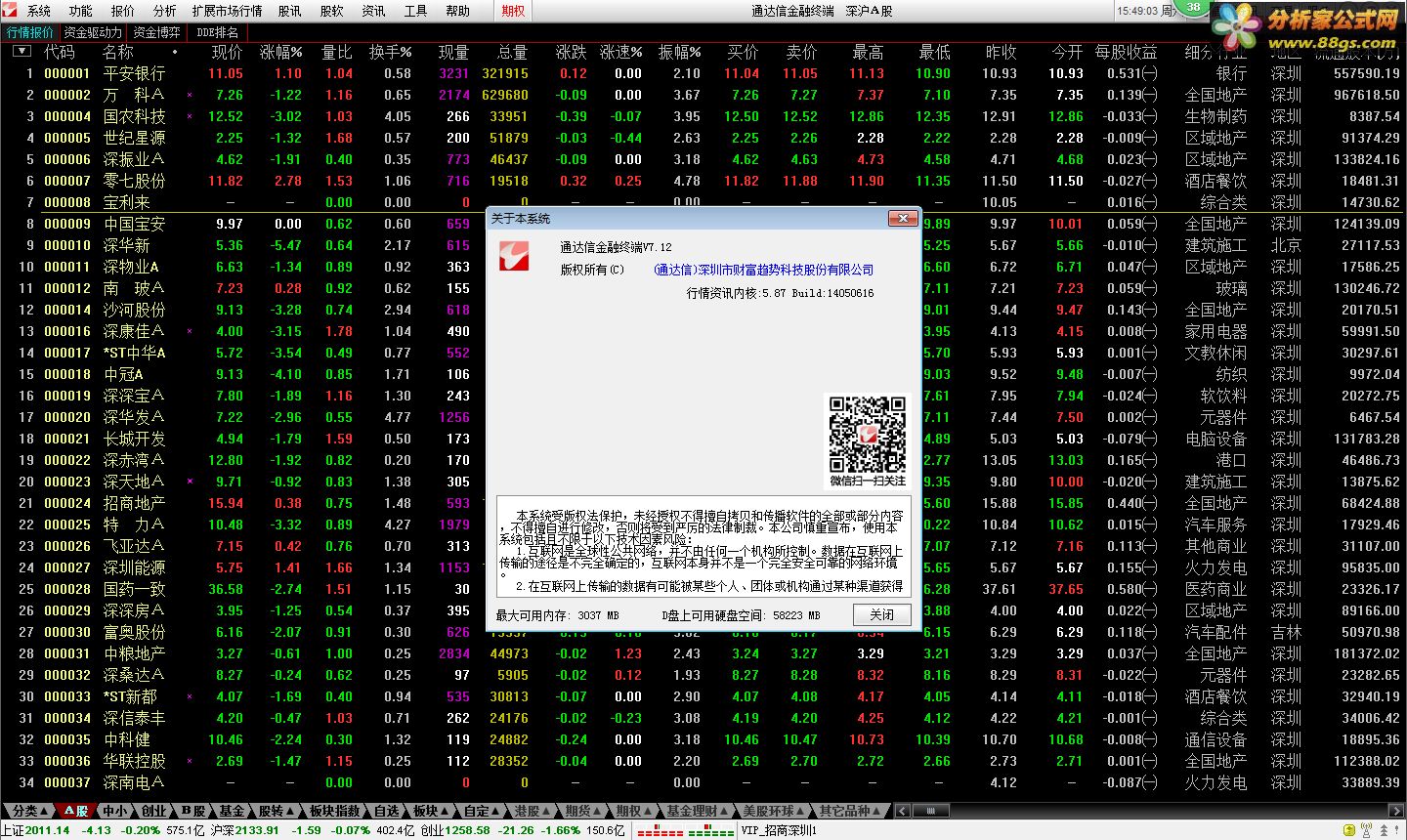Expand the 美股环球 bottom tab menu
Screen dimensions: 1407x840
tap(773, 811)
